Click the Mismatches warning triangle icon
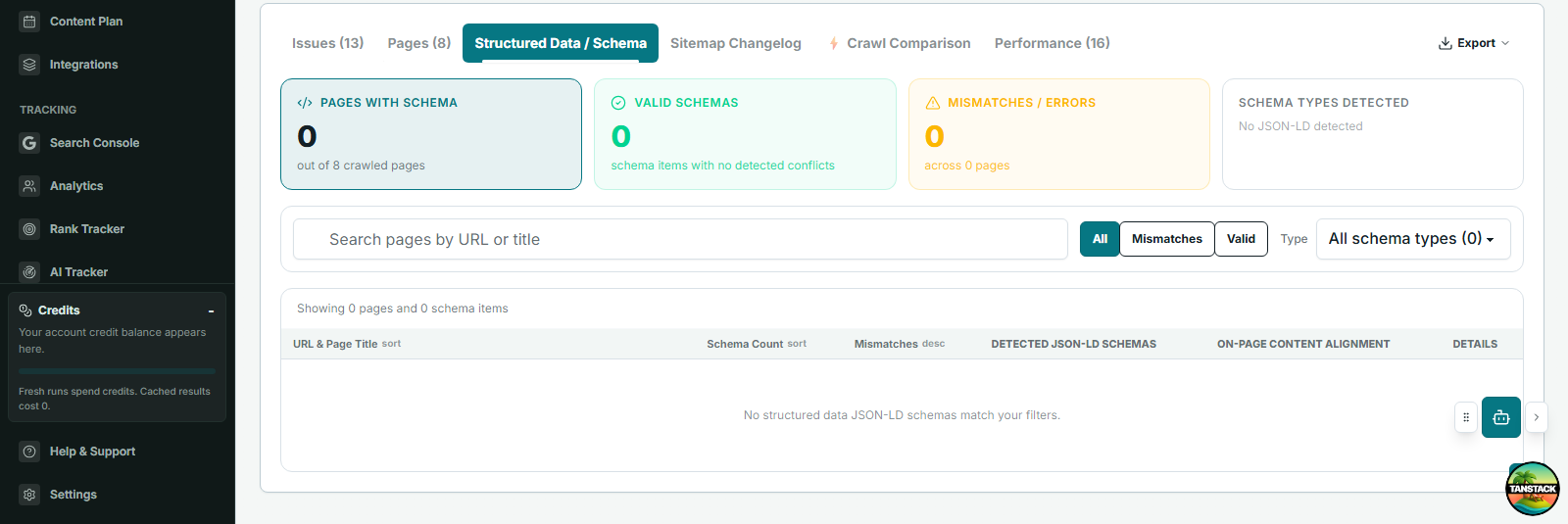This screenshot has width=1568, height=524. tap(933, 103)
